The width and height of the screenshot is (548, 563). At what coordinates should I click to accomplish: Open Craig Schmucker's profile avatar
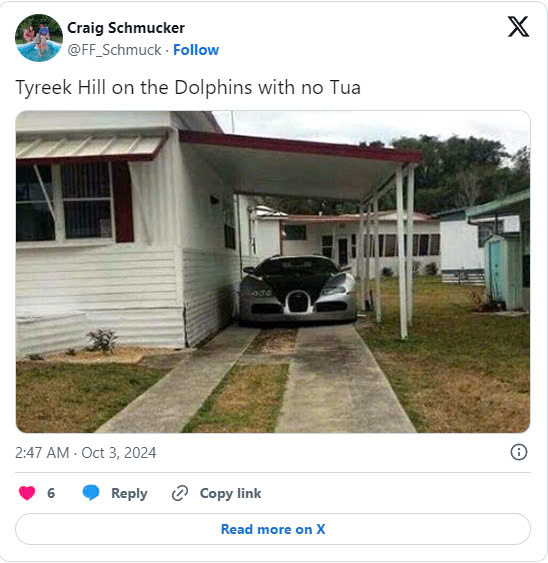tap(39, 38)
